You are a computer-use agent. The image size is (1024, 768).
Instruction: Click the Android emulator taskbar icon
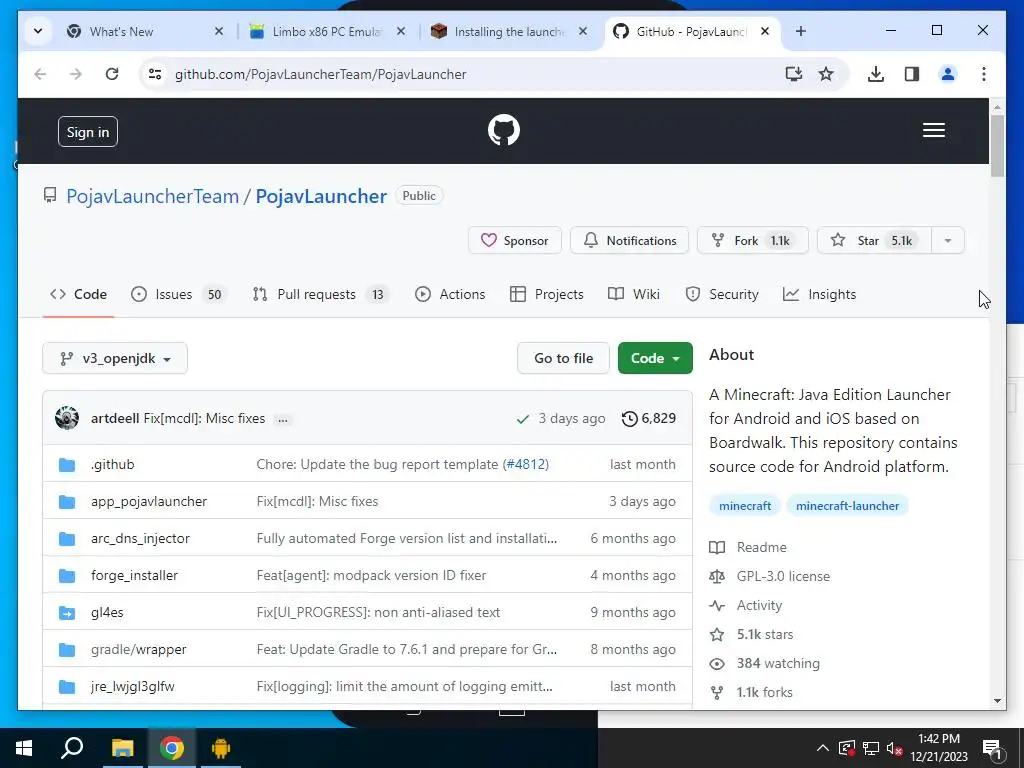[221, 748]
